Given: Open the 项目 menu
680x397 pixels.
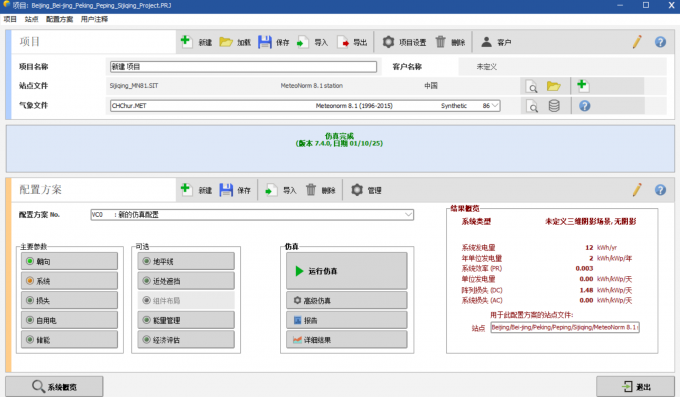Looking at the screenshot, I should (10, 19).
